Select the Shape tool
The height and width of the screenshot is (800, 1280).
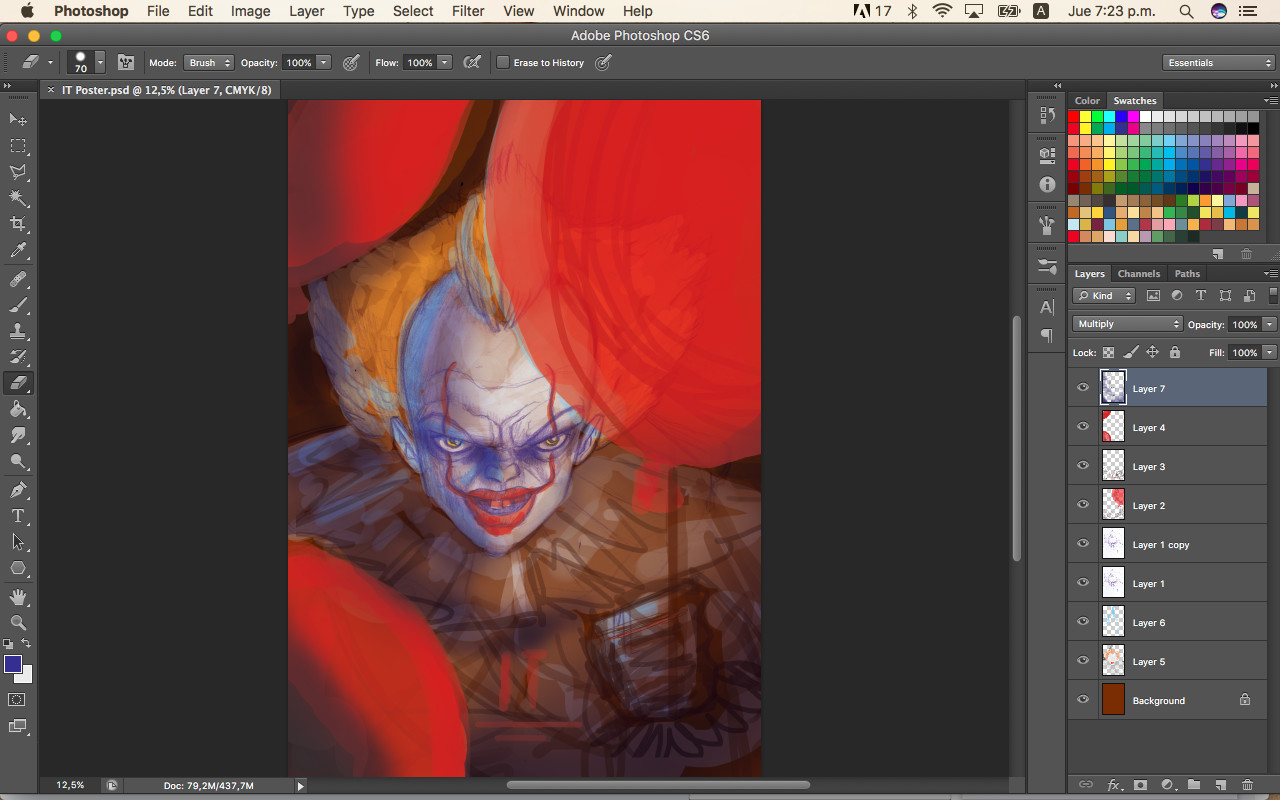[x=18, y=568]
